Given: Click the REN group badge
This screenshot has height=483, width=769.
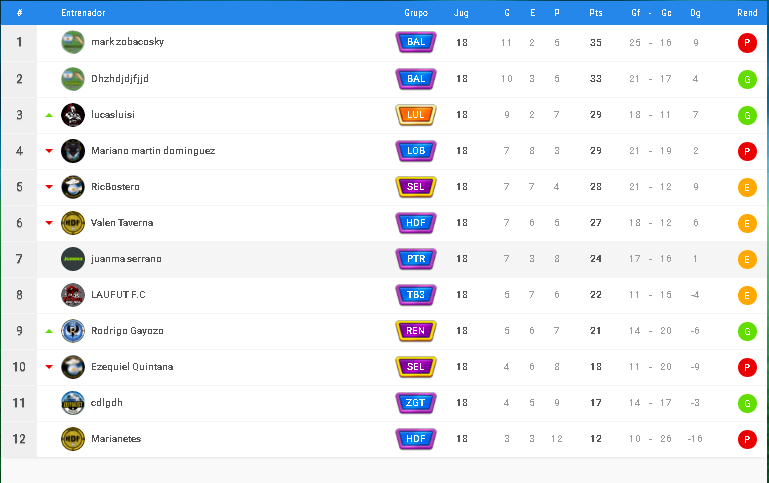Looking at the screenshot, I should (x=416, y=331).
